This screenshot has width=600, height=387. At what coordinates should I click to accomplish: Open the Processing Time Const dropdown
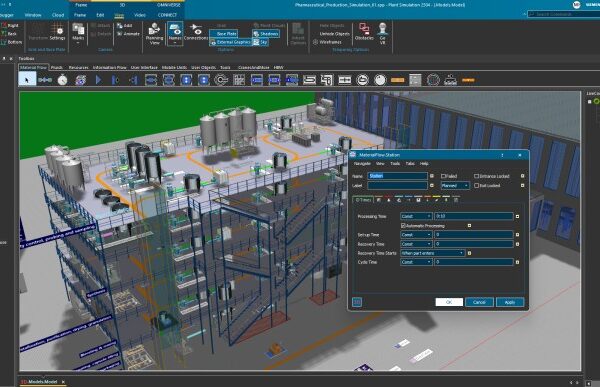pyautogui.click(x=416, y=216)
